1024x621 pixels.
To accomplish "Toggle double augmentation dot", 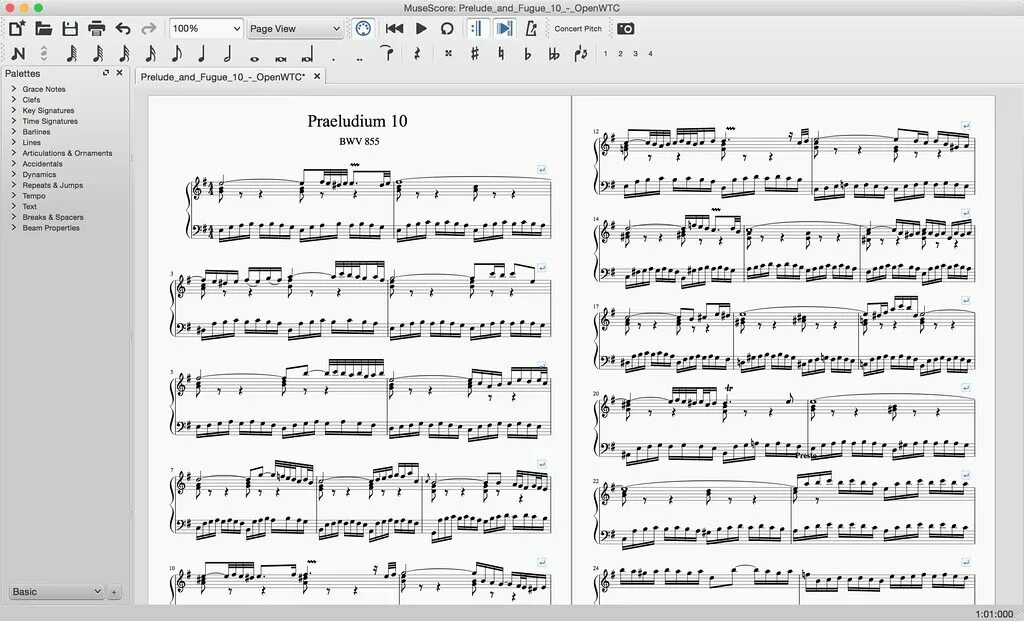I will pos(360,59).
